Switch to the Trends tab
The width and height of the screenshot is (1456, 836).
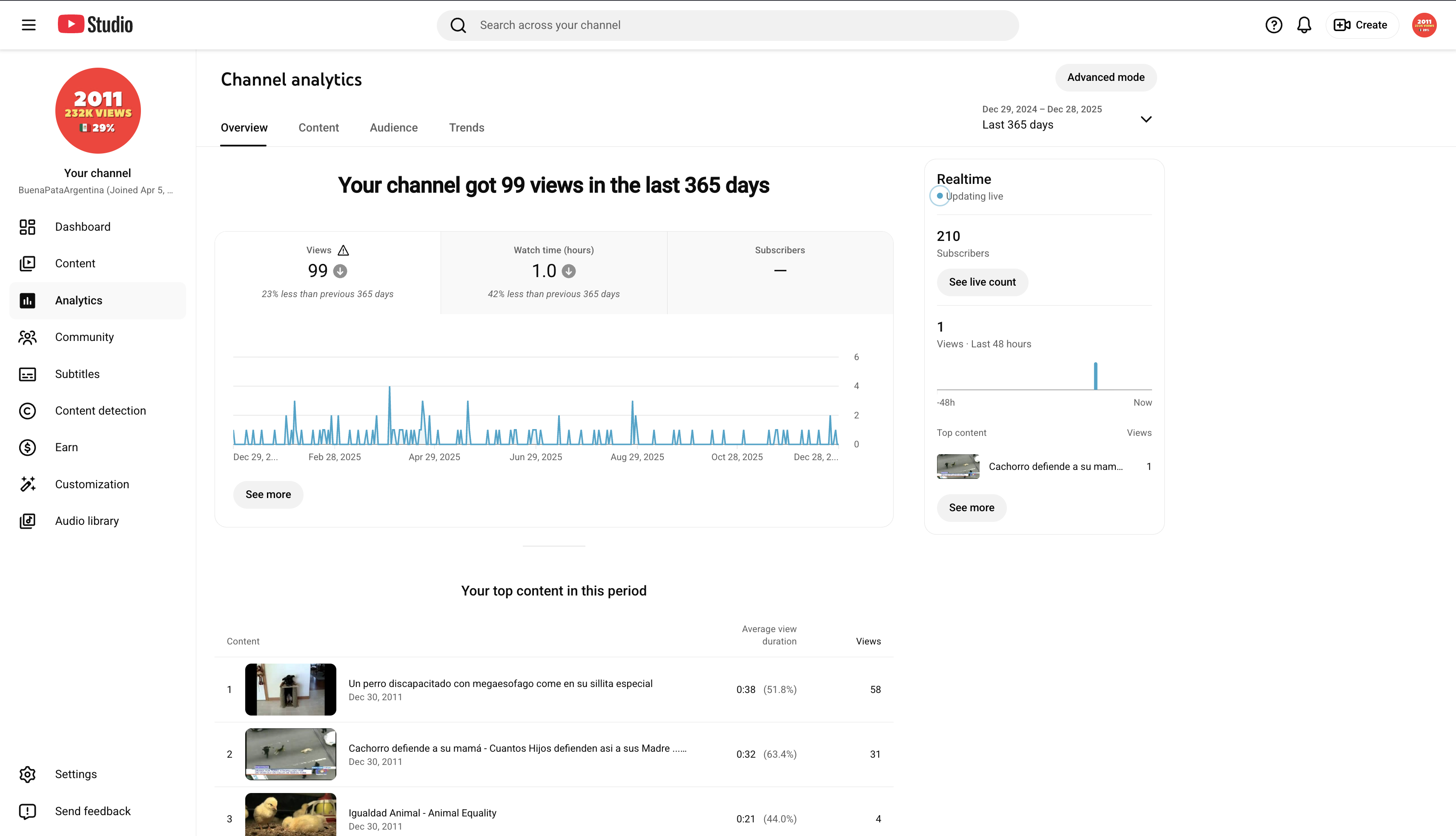467,127
